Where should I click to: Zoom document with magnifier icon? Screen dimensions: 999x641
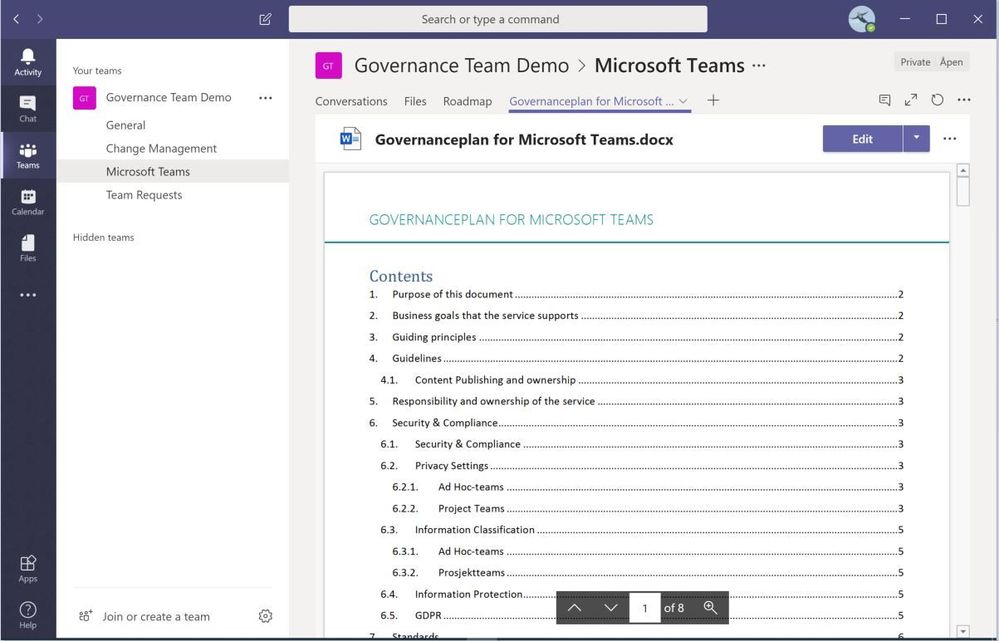710,608
